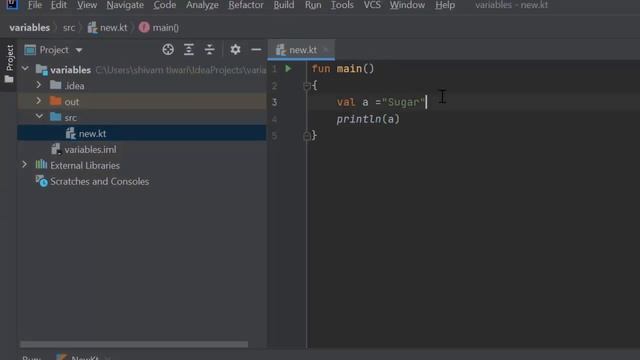Open the Refactor menu
The width and height of the screenshot is (640, 360).
click(x=246, y=5)
